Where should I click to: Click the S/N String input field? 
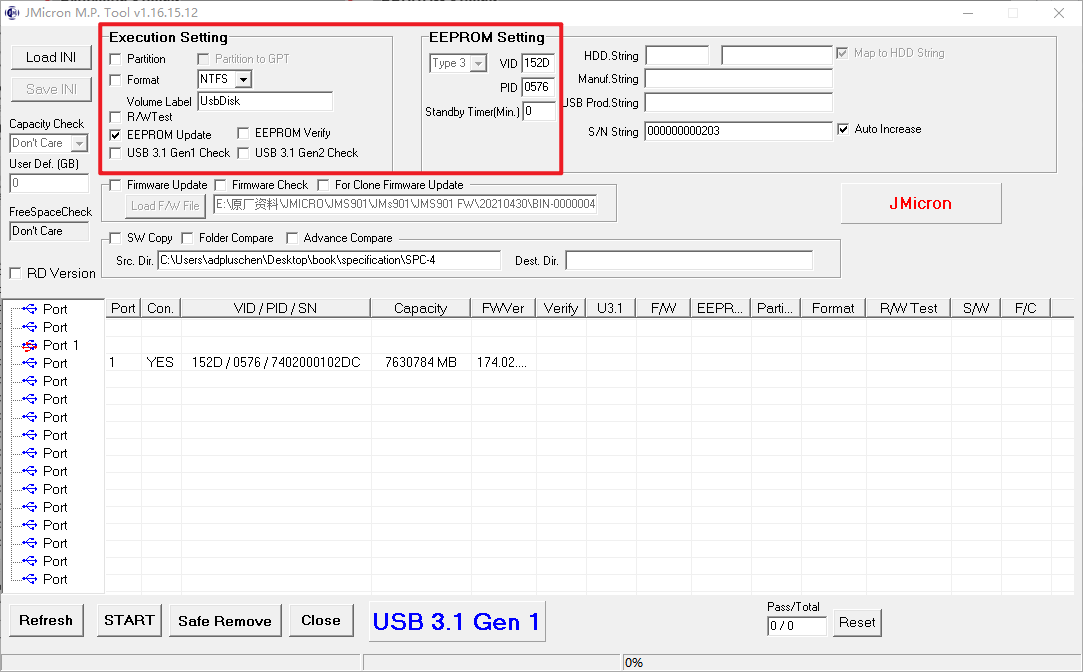[x=738, y=131]
